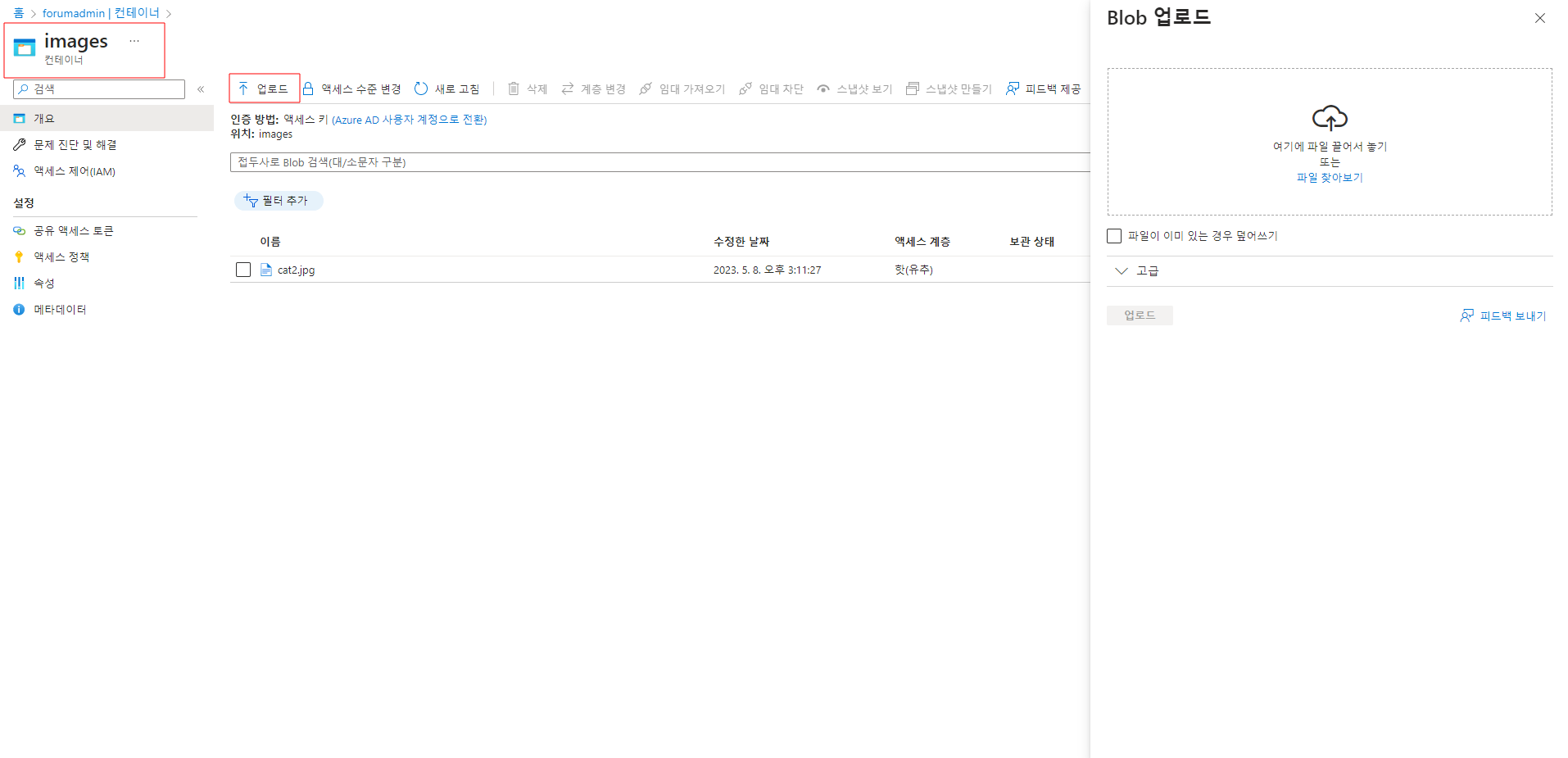Open the images container ellipsis menu

(x=134, y=41)
